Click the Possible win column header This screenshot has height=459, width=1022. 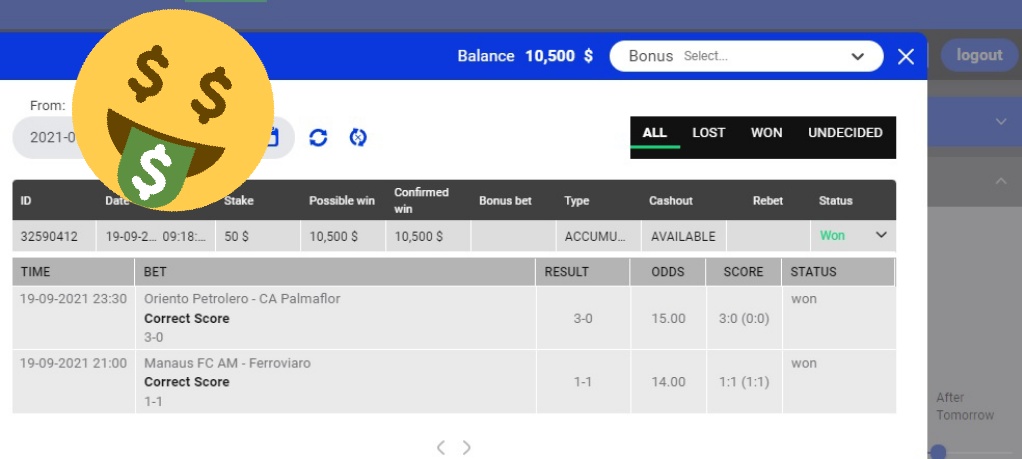point(342,201)
